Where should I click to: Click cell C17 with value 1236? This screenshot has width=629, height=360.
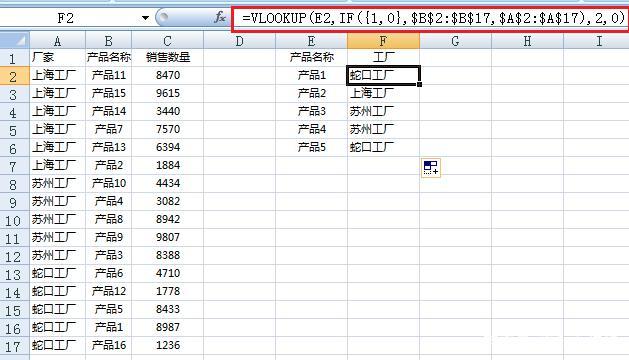tap(168, 345)
